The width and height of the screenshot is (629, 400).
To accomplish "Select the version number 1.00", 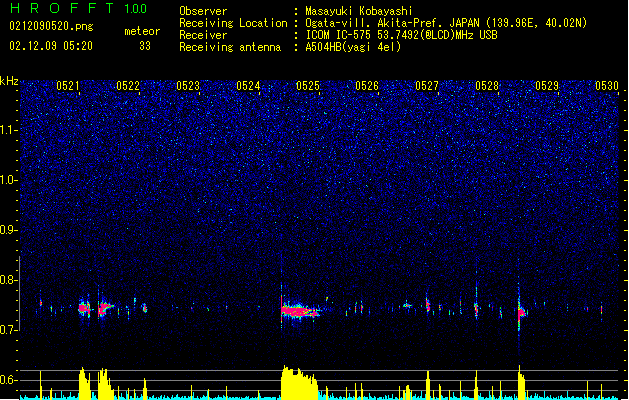I will [136, 9].
